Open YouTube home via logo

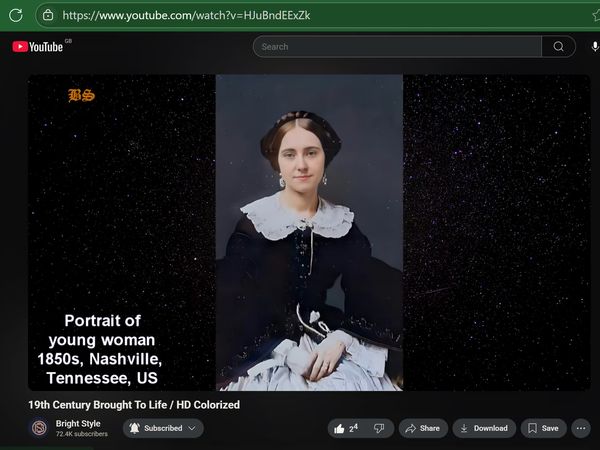(38, 47)
